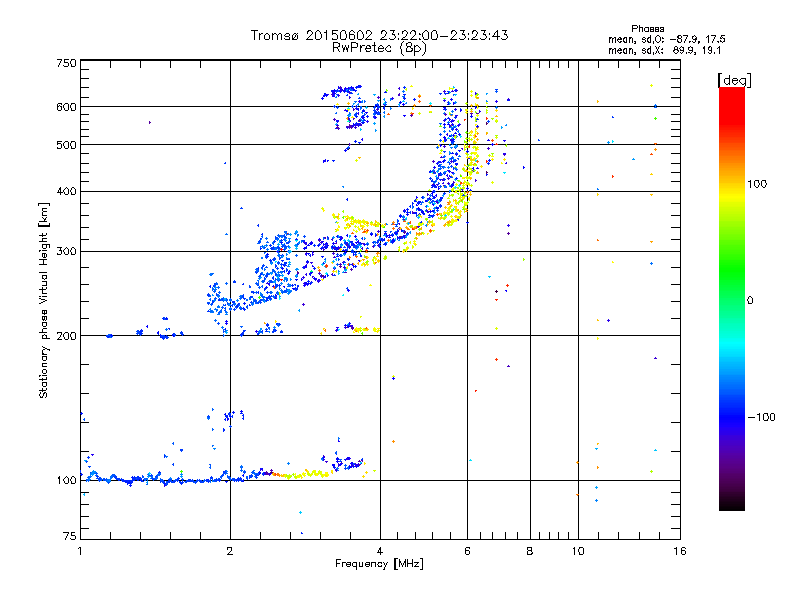The image size is (800, 600).
Task: Click the colorbar '100' tick label
Action: (757, 184)
